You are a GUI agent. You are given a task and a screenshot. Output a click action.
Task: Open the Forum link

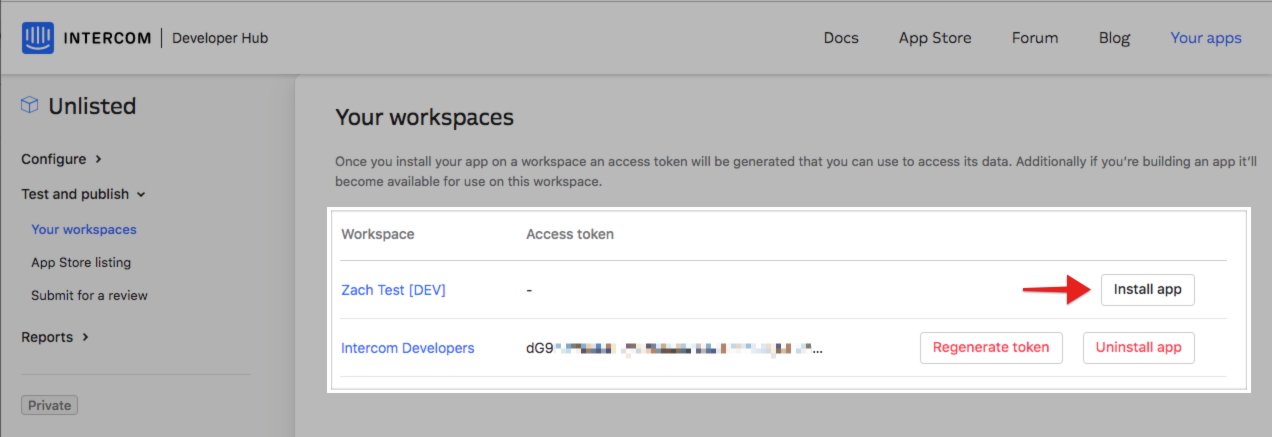pyautogui.click(x=1035, y=38)
